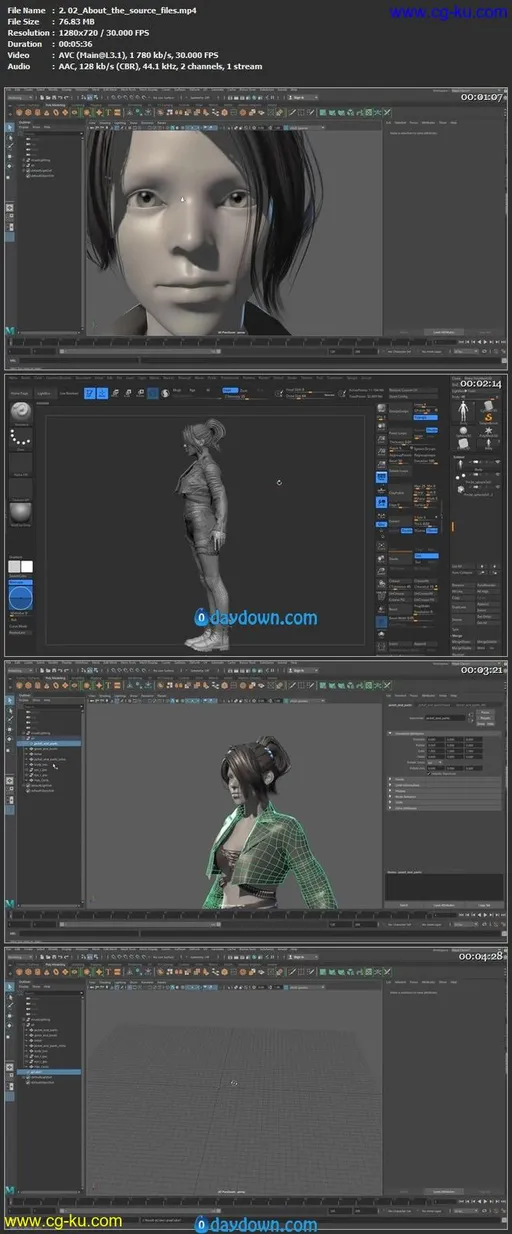
Task: Click ZBrush main color swatch (right, under Gradient)
Action: [x=27, y=566]
